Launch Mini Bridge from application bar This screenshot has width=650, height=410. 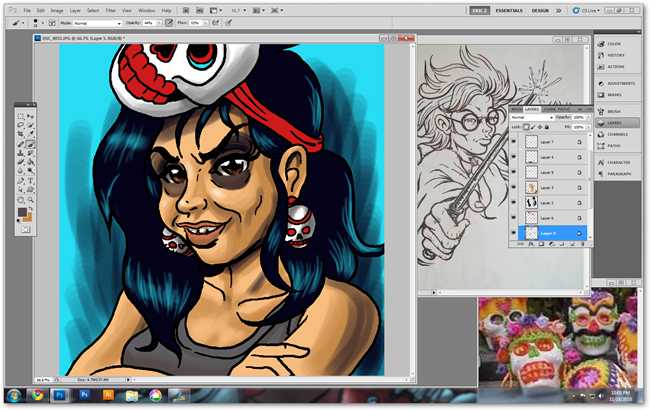[x=199, y=10]
